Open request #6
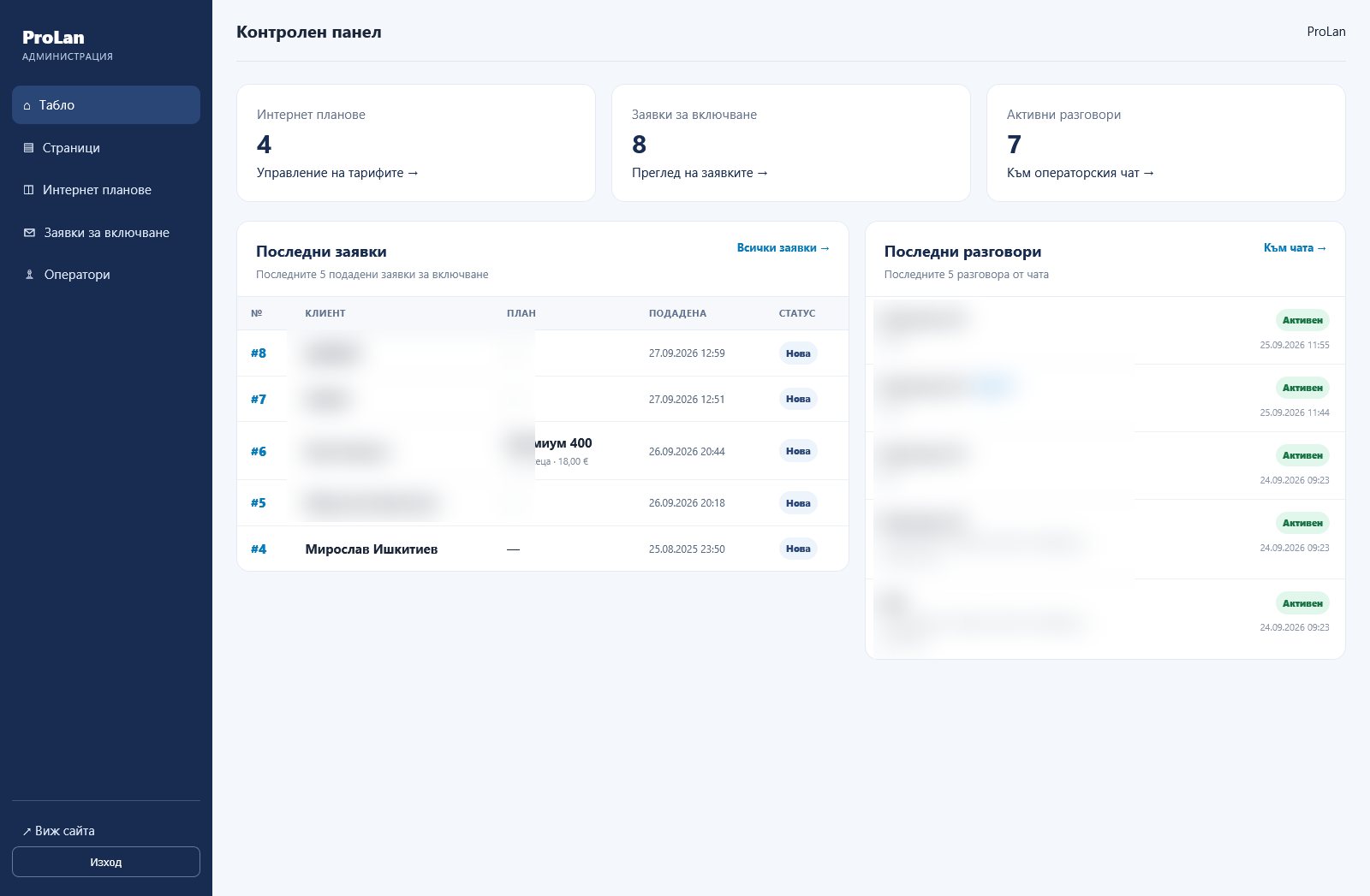Screen dimensions: 1370x896 pos(259,452)
